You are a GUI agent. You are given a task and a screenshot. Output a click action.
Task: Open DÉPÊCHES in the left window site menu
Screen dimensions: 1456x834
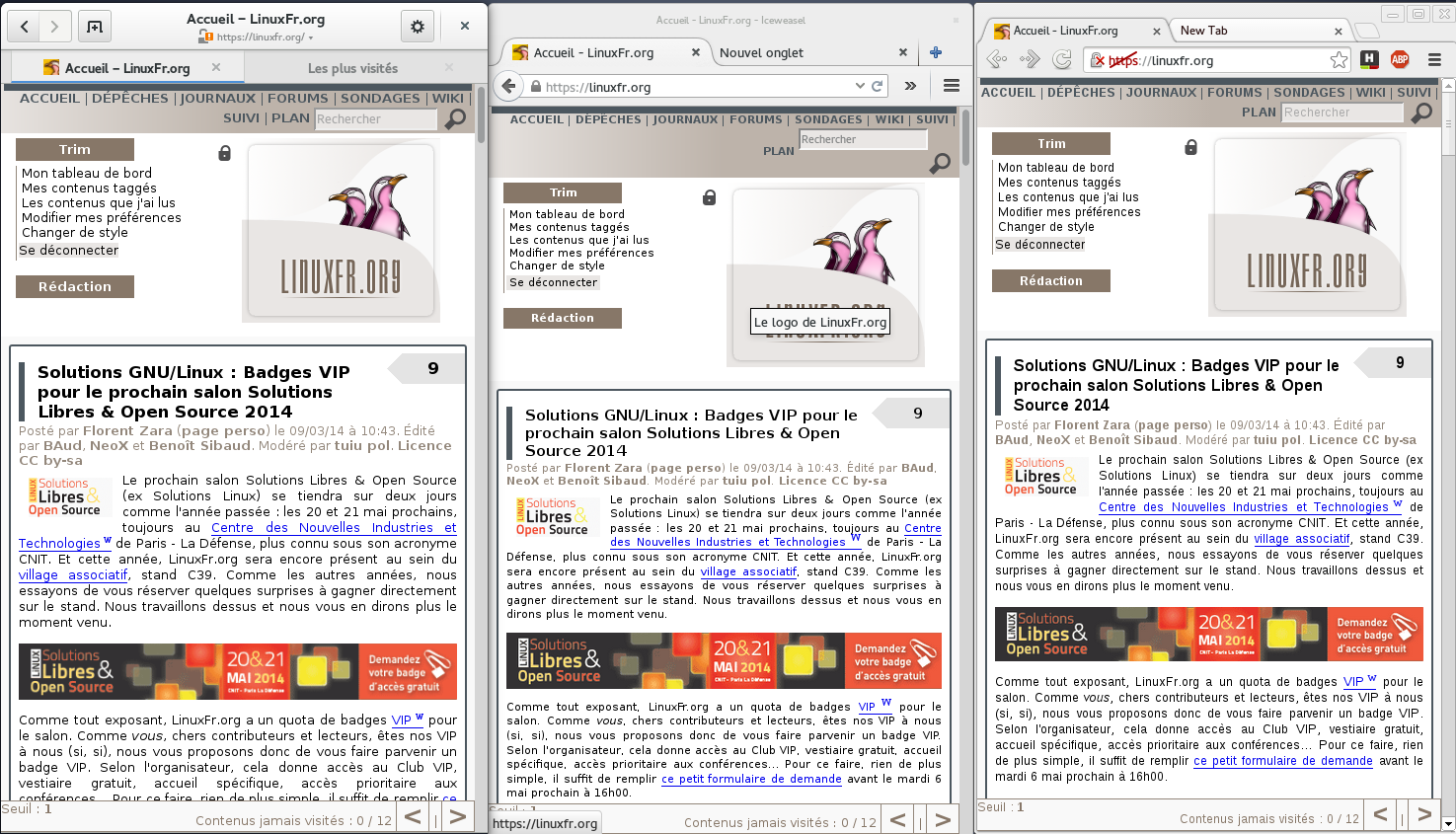point(130,98)
